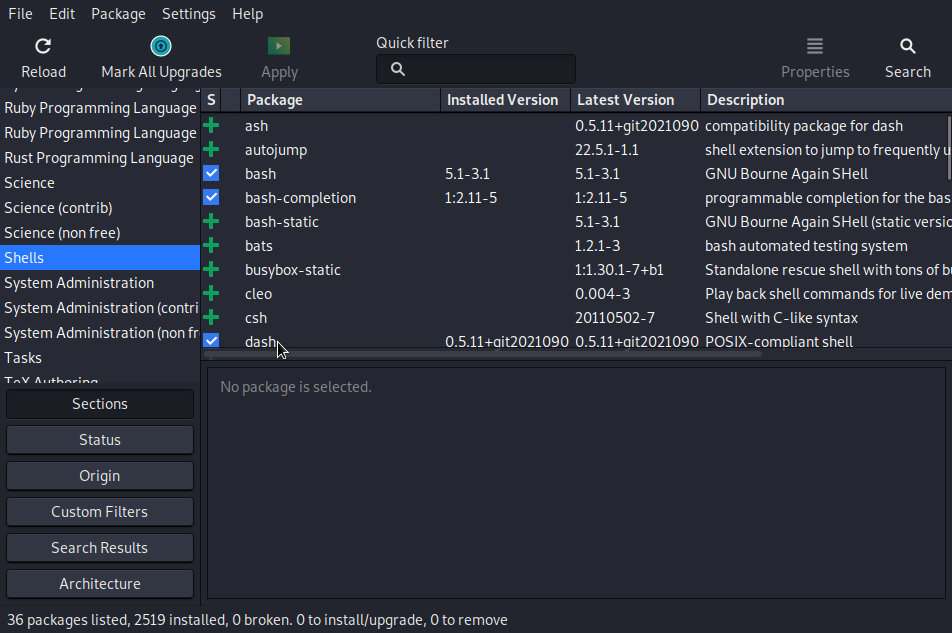The image size is (952, 633).
Task: Uncheck the dash package checkbox
Action: coord(211,341)
